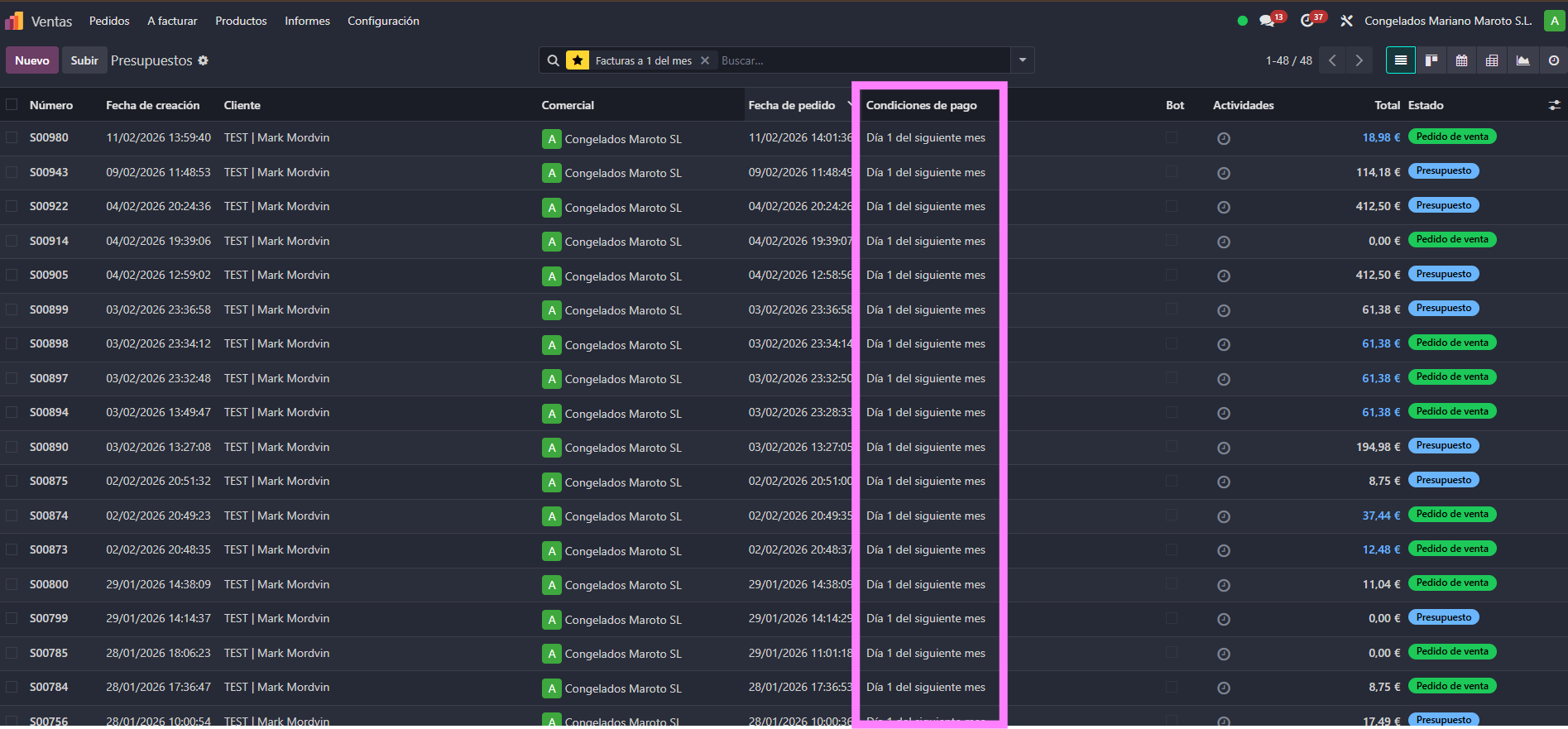
Task: Expand the search options dropdown arrow
Action: [x=1022, y=60]
